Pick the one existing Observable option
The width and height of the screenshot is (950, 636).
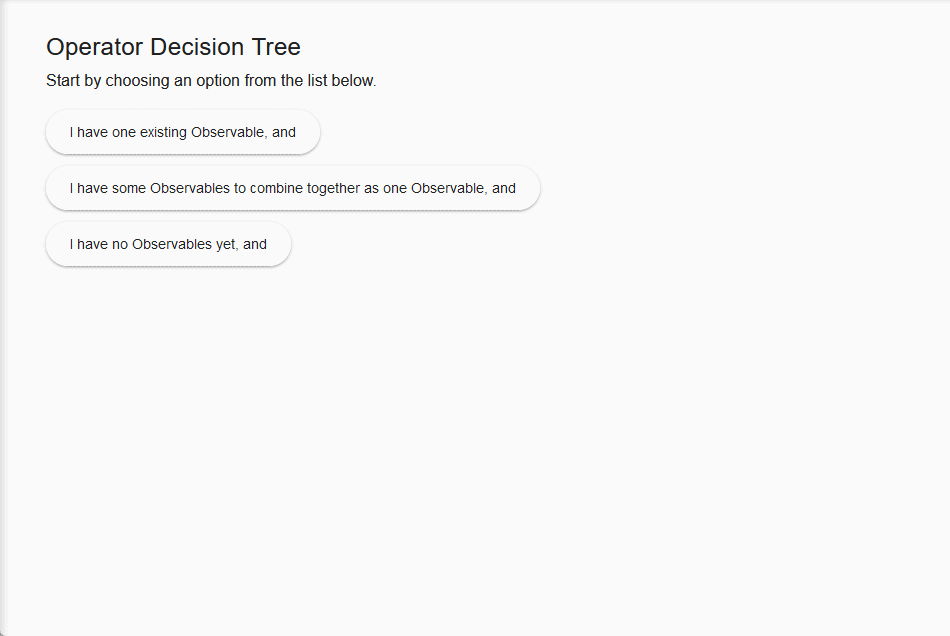pyautogui.click(x=182, y=132)
